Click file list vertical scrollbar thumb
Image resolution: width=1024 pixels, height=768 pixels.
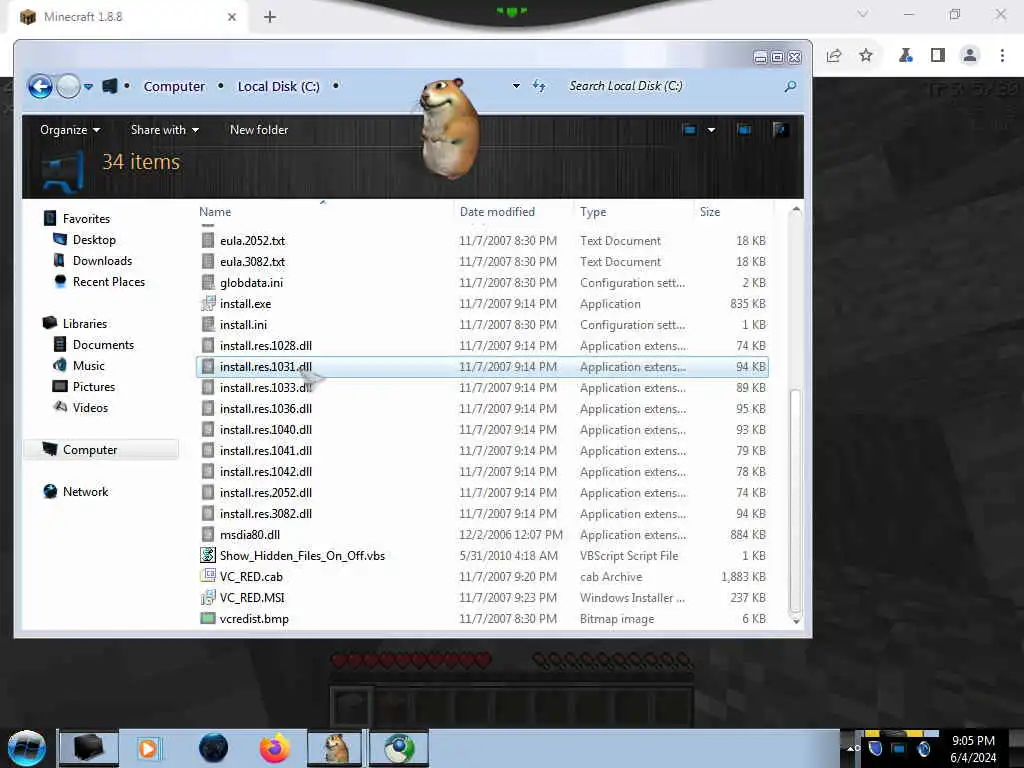795,500
